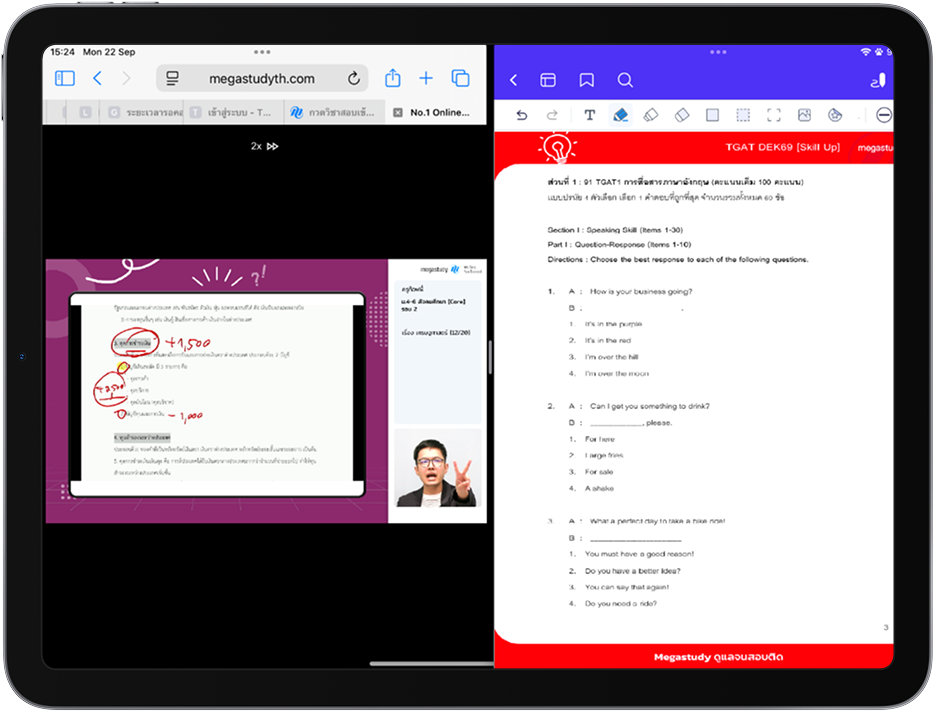Toggle the Safari sidebar
Viewport: 933px width, 711px height.
point(65,78)
